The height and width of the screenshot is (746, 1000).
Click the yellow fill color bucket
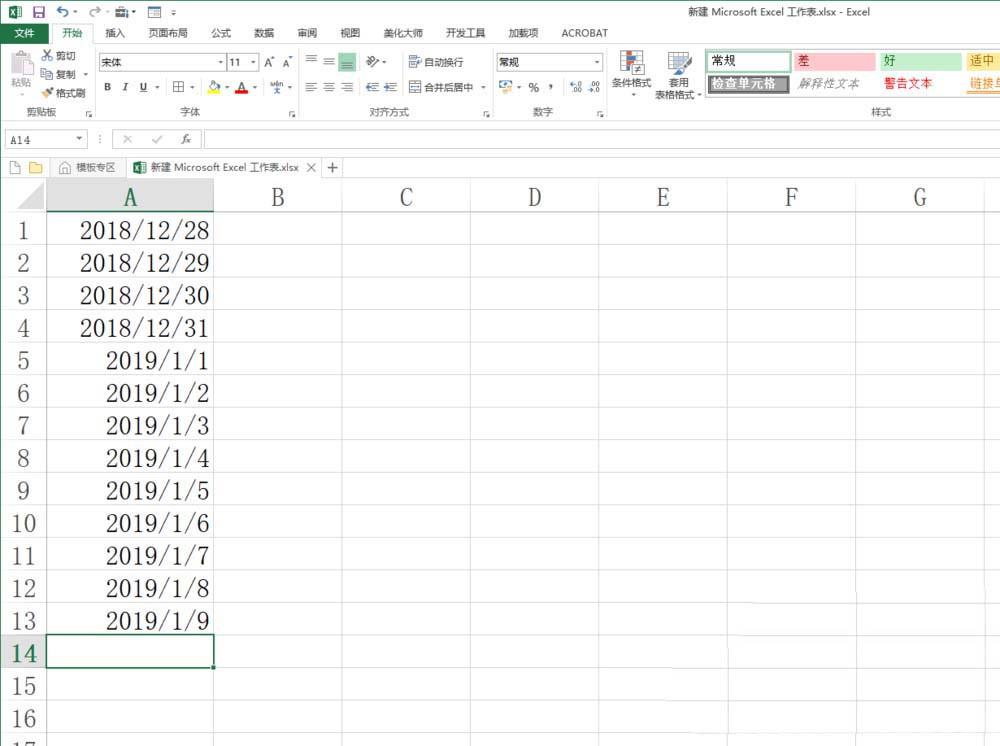[x=213, y=87]
